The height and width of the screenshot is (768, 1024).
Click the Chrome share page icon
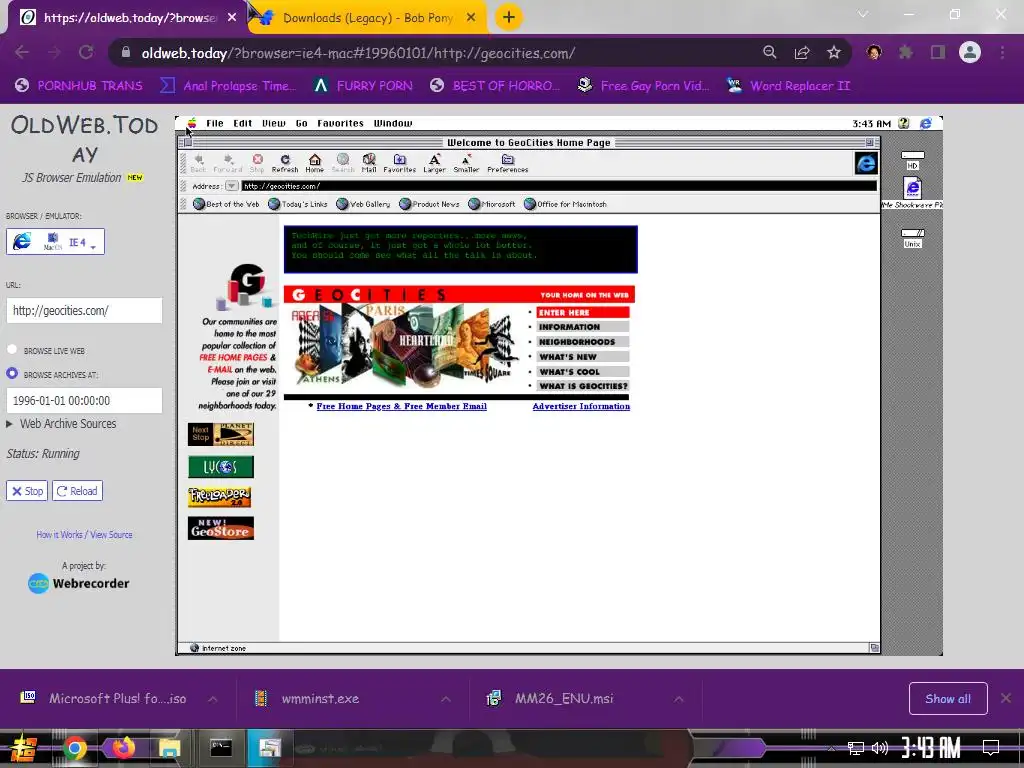(802, 53)
